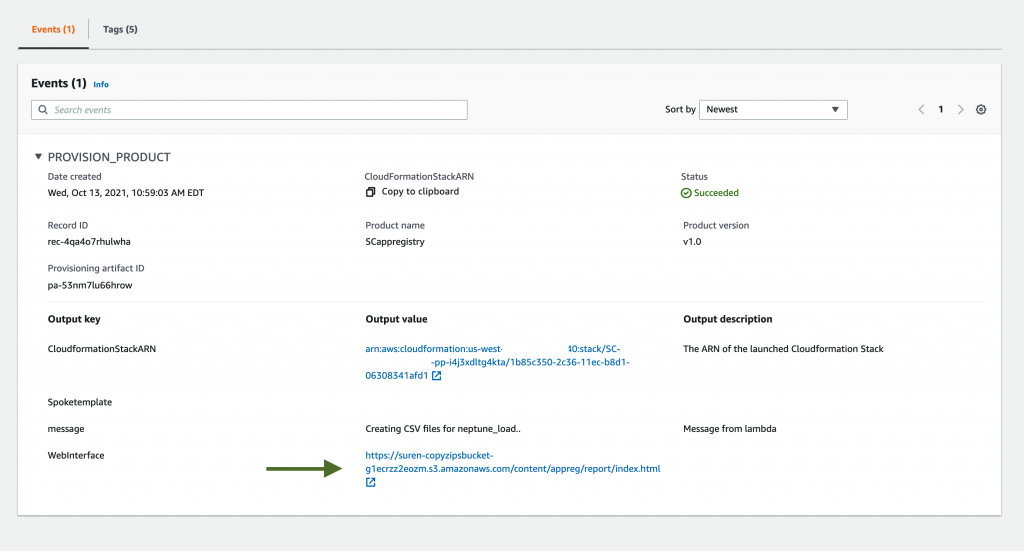1024x551 pixels.
Task: Click Copy to clipboard text
Action: pos(420,191)
